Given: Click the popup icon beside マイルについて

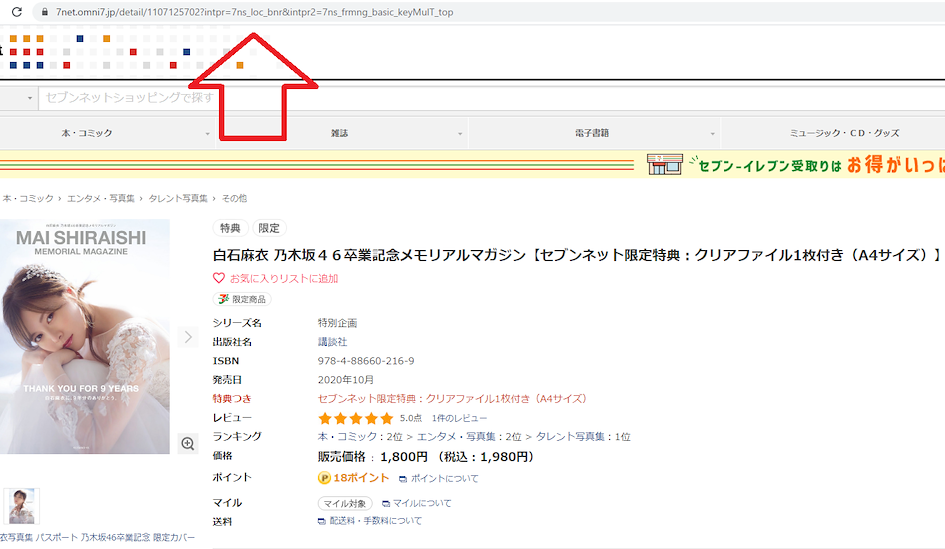Looking at the screenshot, I should (386, 503).
